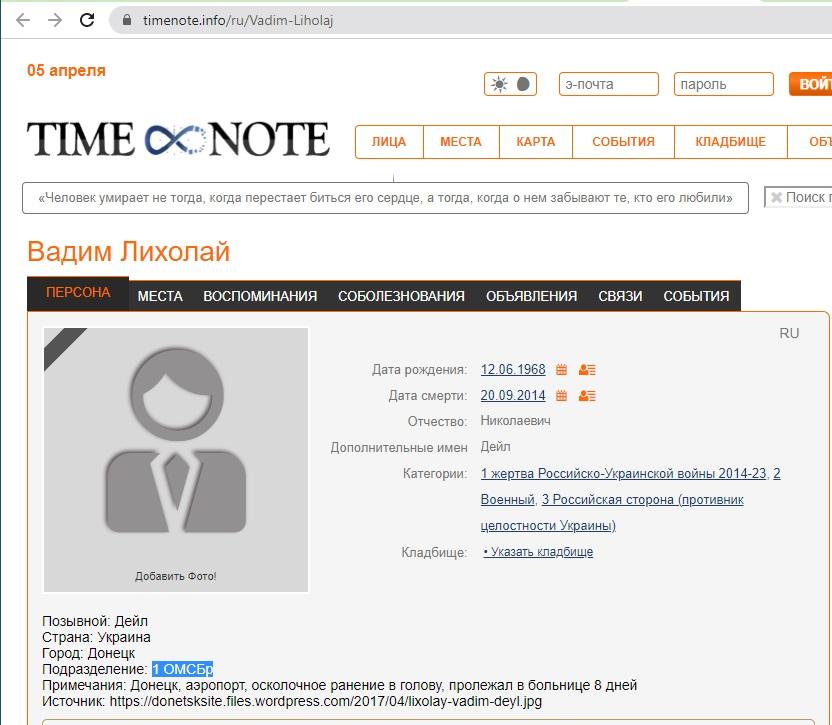832x725 pixels.
Task: Click the RU language label
Action: point(789,333)
